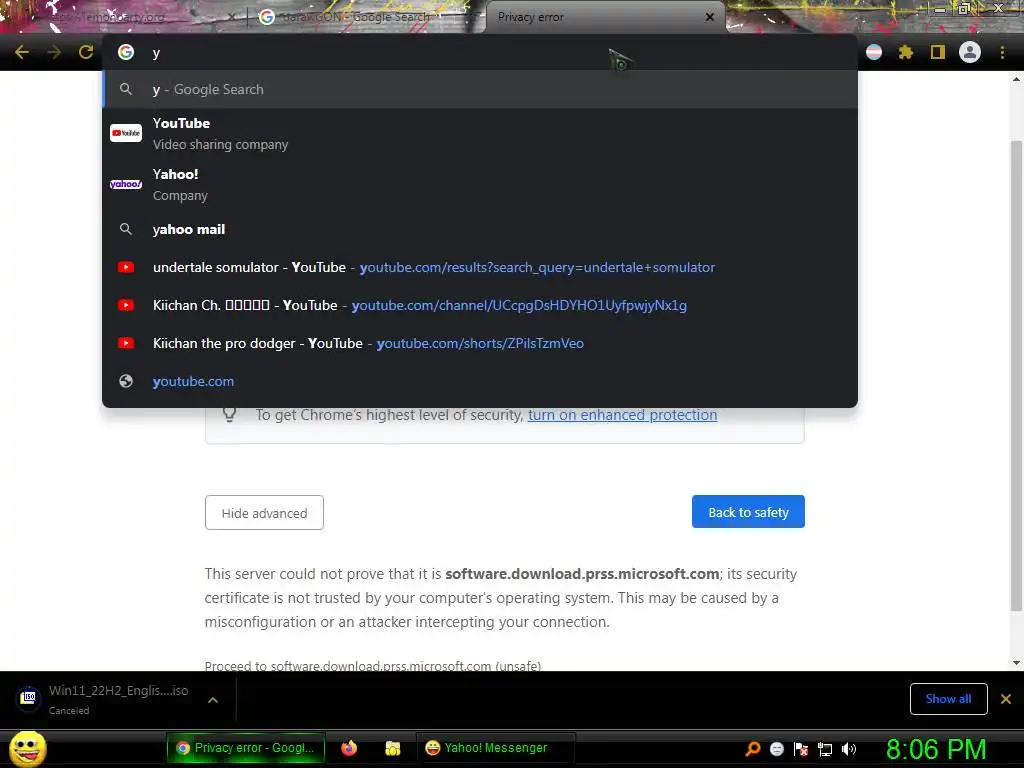Select the YouTube Video sharing company suggestion

point(480,133)
